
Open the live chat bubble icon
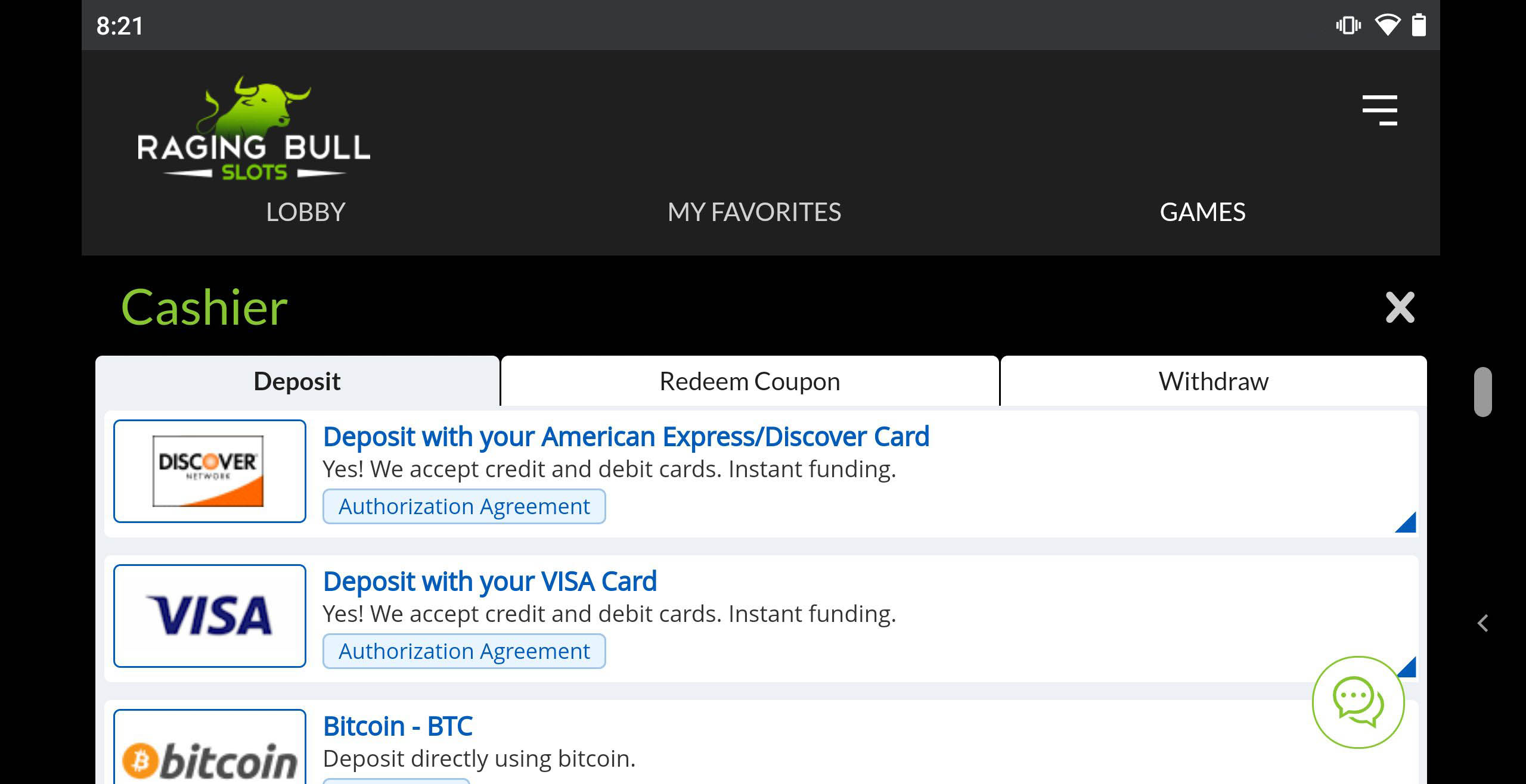[1358, 702]
